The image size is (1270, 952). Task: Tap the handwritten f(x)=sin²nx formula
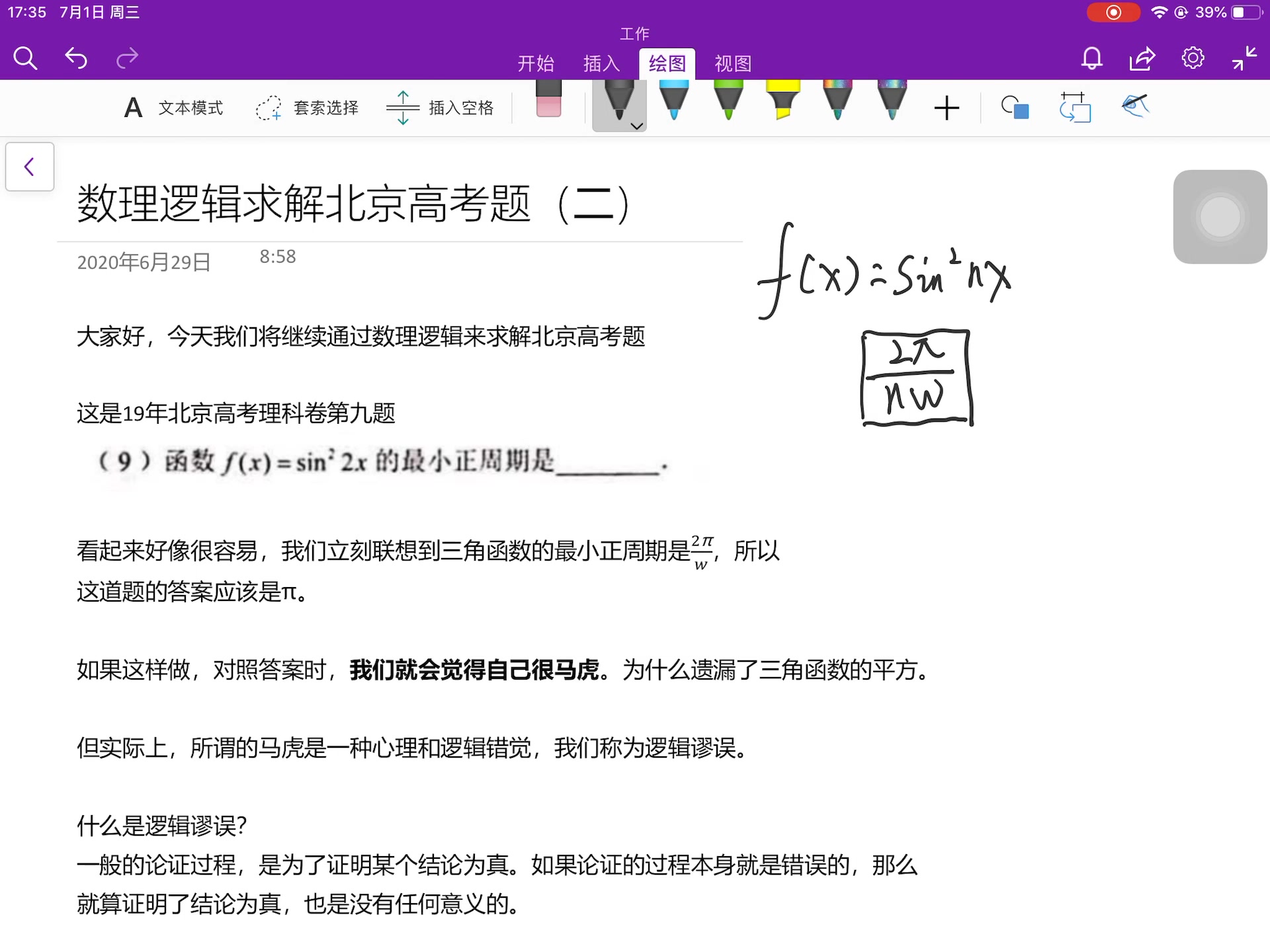coord(885,272)
